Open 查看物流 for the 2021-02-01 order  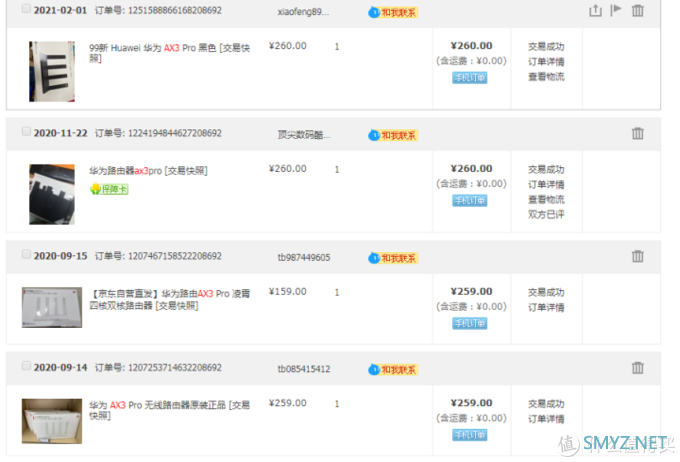pyautogui.click(x=546, y=77)
